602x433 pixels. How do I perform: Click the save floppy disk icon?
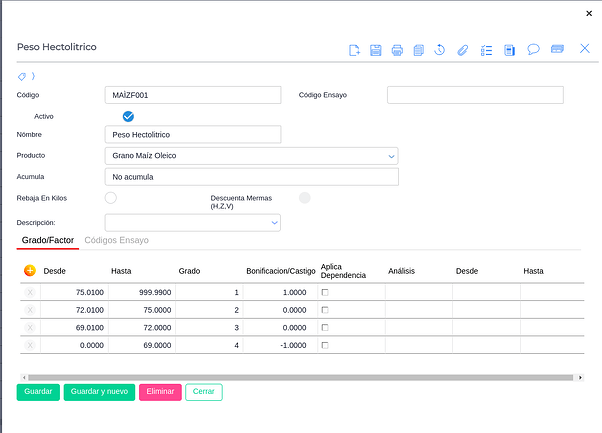click(x=376, y=49)
